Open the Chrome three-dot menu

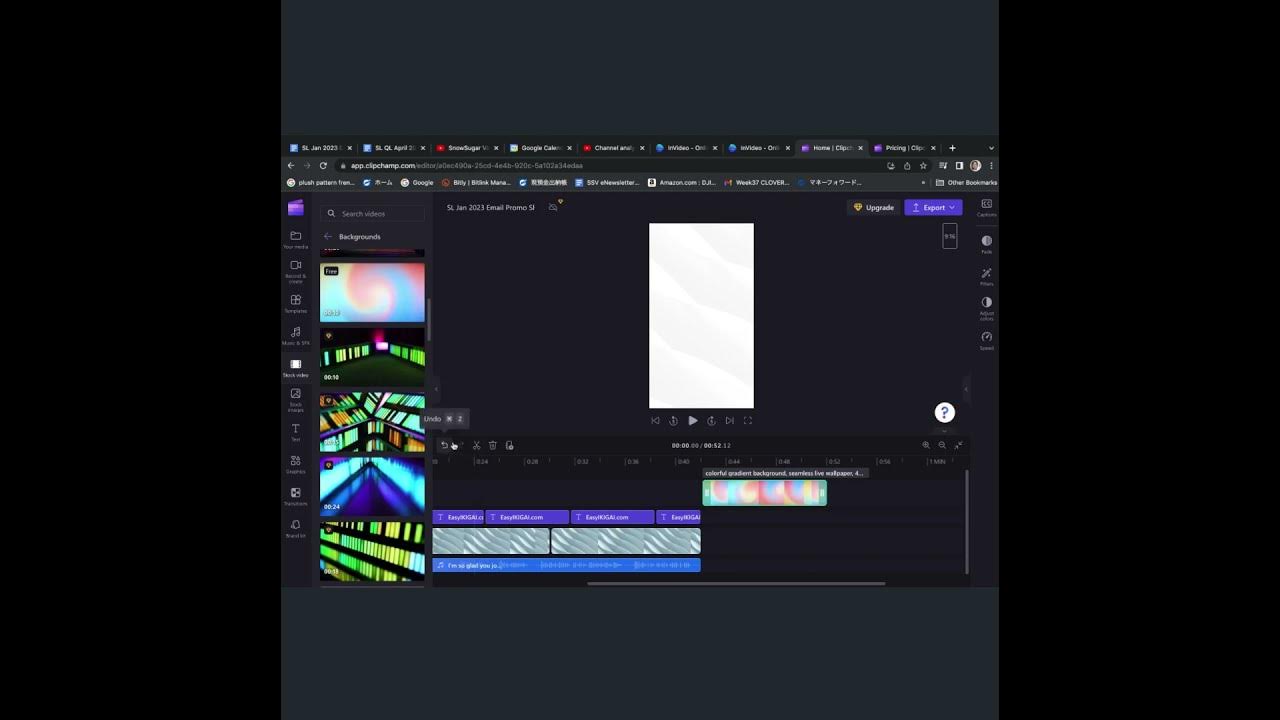point(991,166)
